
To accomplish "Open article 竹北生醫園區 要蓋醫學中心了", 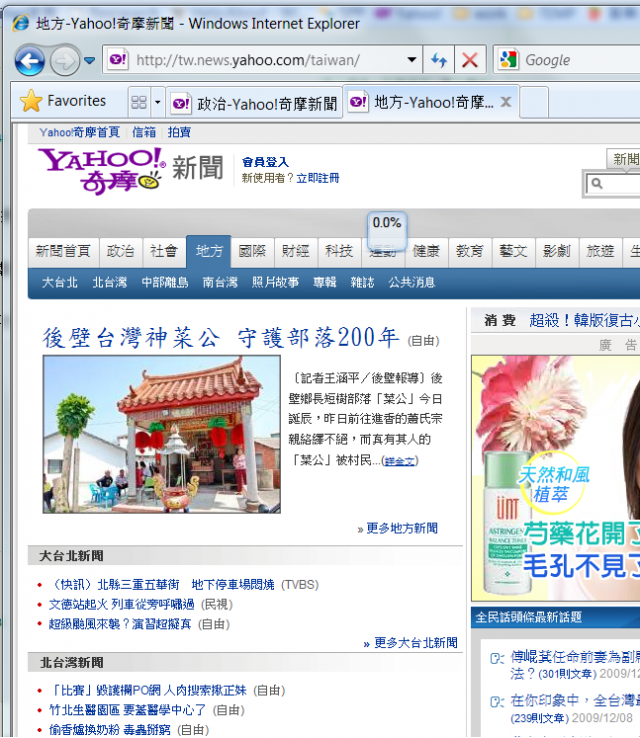I will tap(128, 710).
